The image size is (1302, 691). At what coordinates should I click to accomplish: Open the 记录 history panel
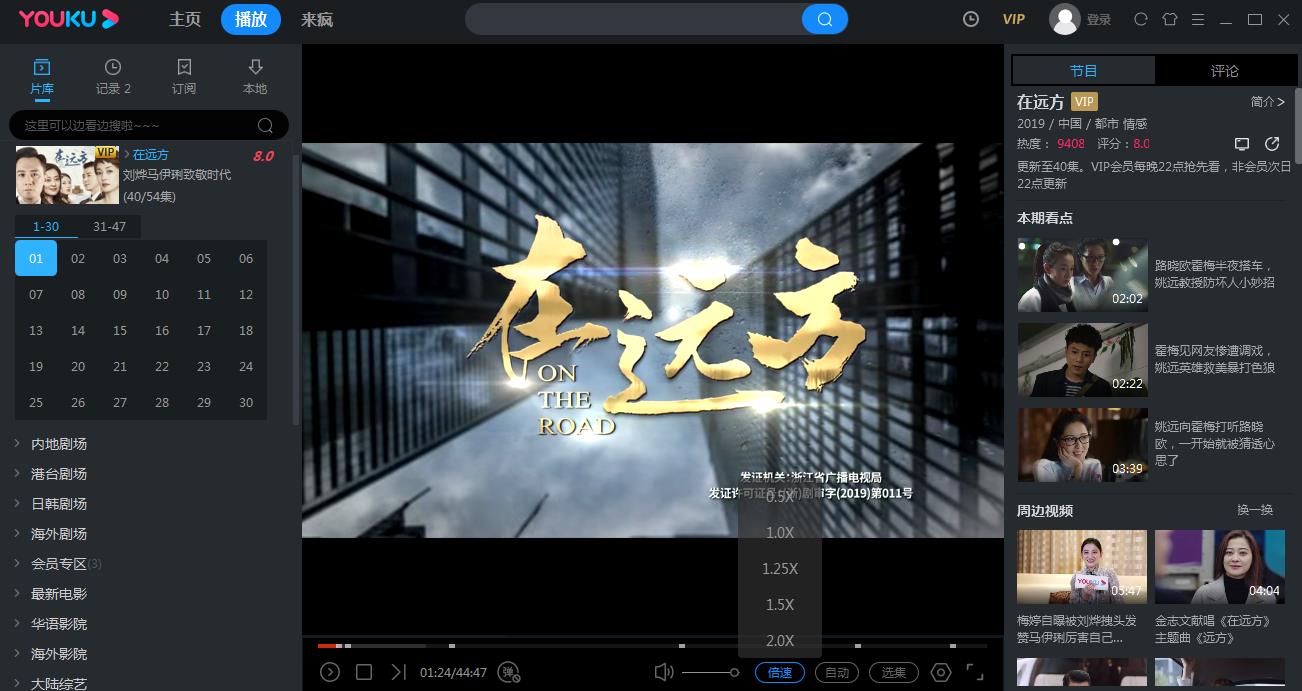tap(113, 77)
